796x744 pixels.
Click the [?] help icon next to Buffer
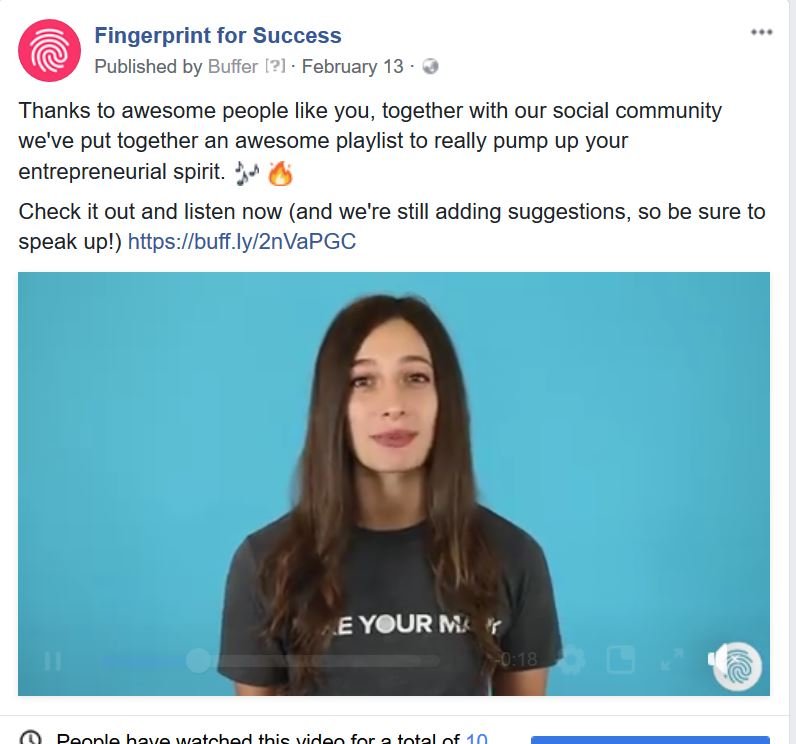[275, 66]
